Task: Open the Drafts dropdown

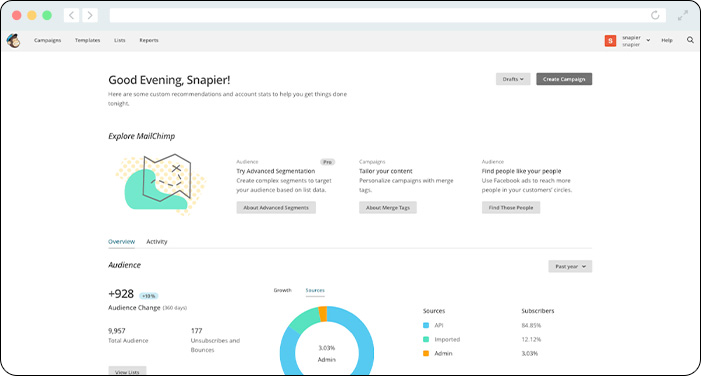Action: point(513,79)
